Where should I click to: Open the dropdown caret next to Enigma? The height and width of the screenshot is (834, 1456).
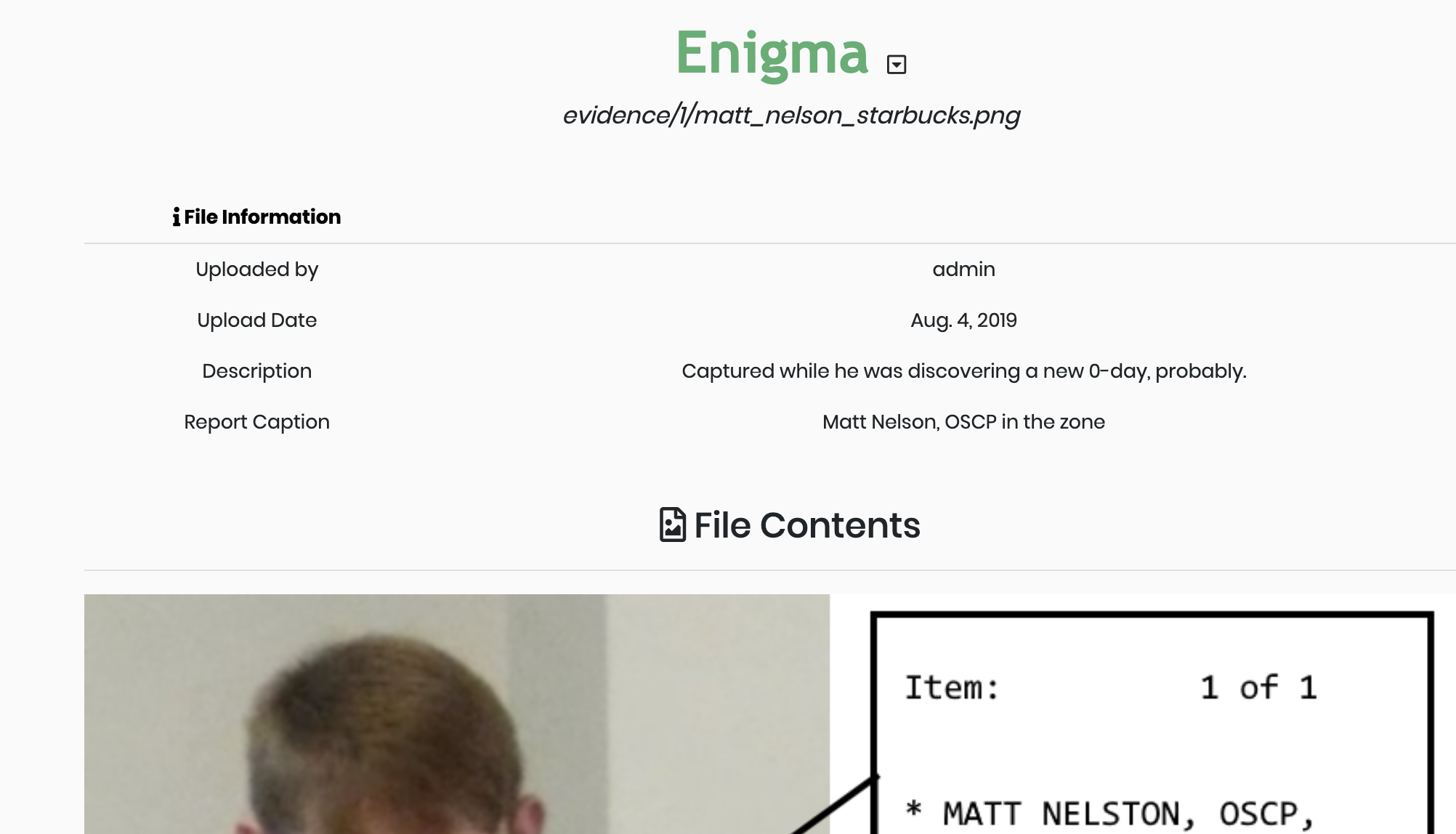tap(897, 65)
